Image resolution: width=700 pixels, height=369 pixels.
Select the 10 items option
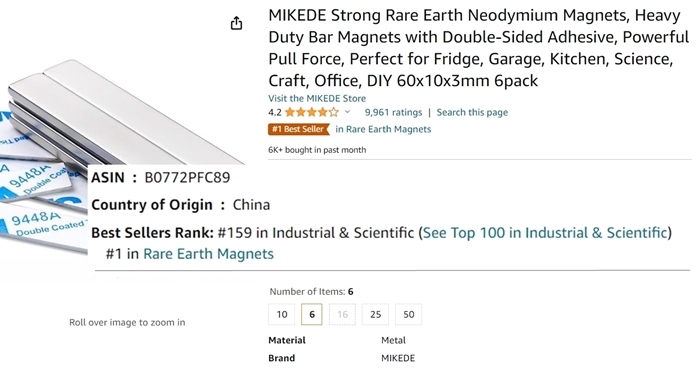click(282, 314)
